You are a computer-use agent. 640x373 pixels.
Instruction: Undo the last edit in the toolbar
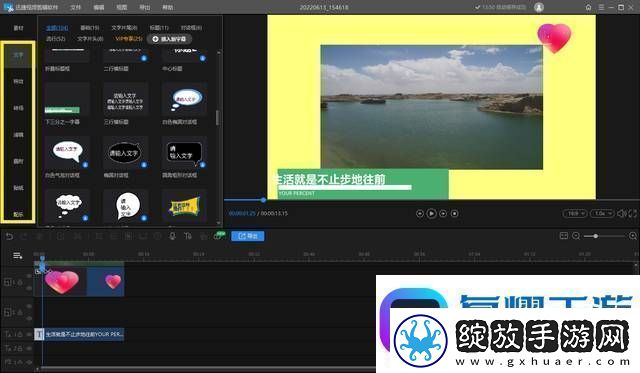point(9,236)
